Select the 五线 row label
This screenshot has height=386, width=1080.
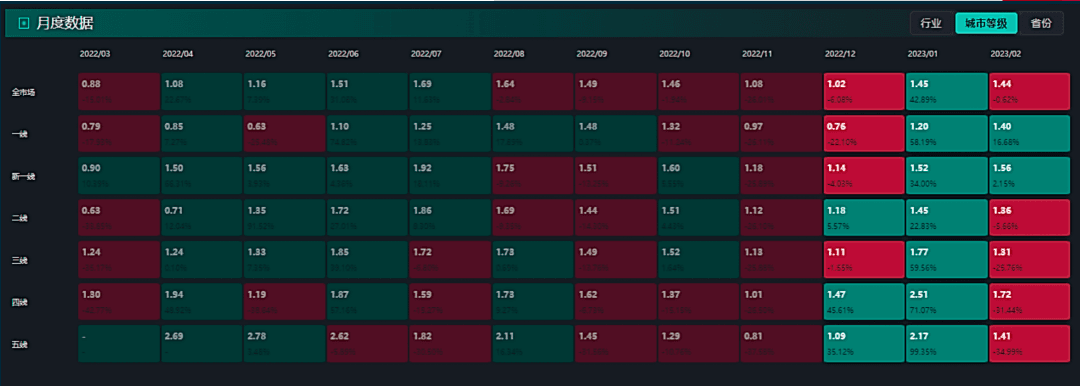point(19,344)
